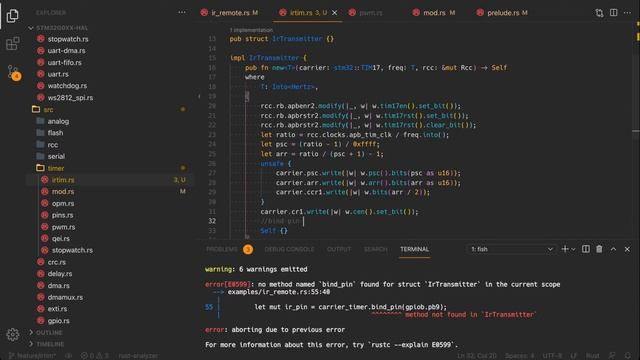Open the Search panel tab
This screenshot has height=360, width=640.
[375, 249]
